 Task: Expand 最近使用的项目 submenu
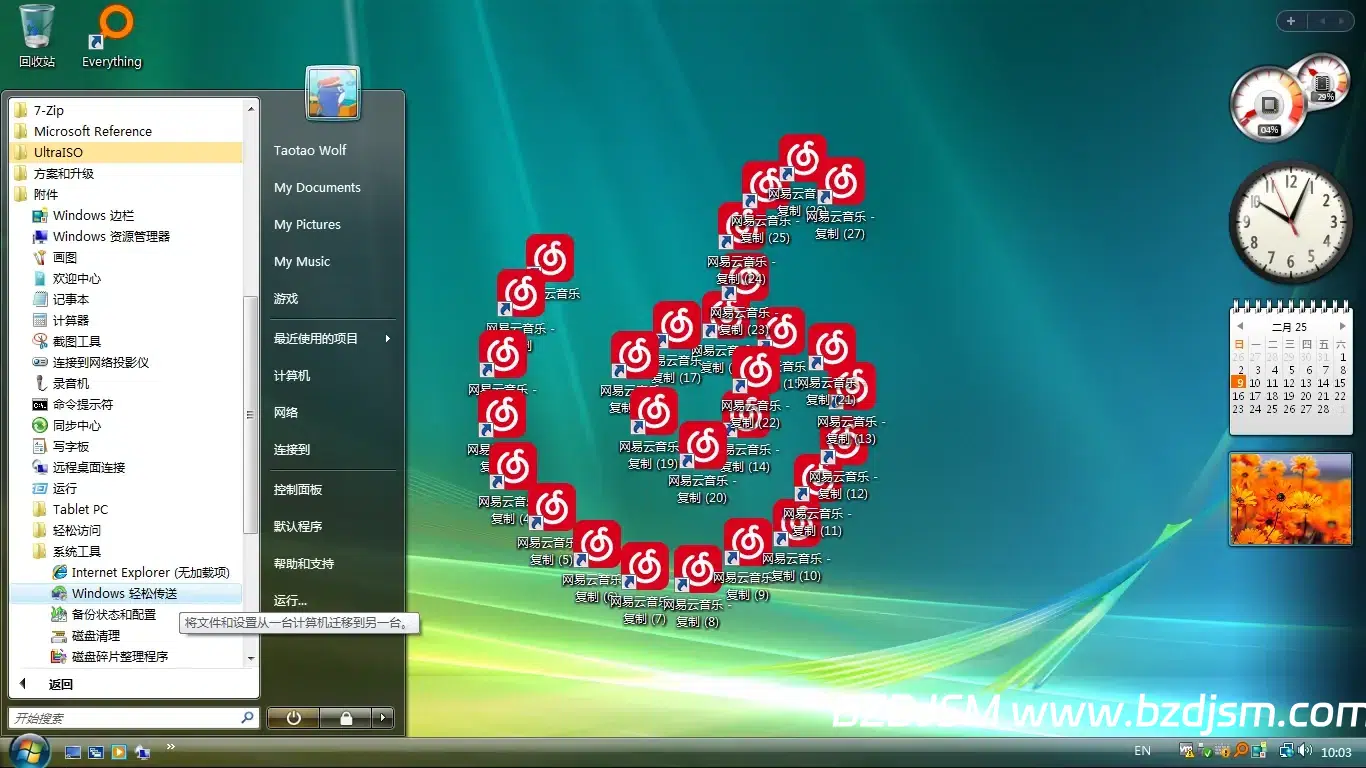tap(331, 338)
